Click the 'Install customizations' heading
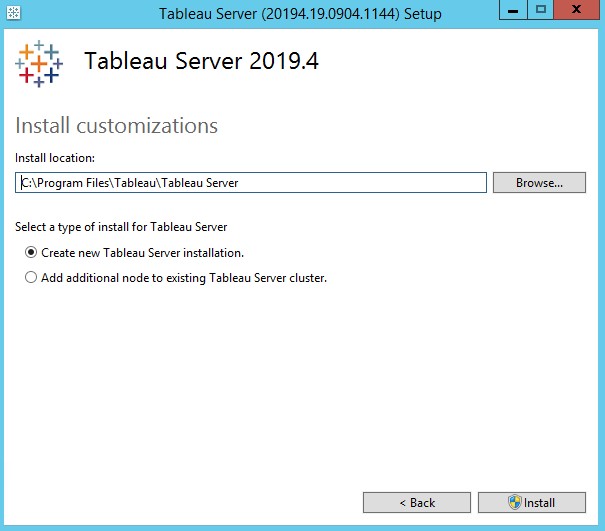The image size is (605, 531). pyautogui.click(x=116, y=126)
